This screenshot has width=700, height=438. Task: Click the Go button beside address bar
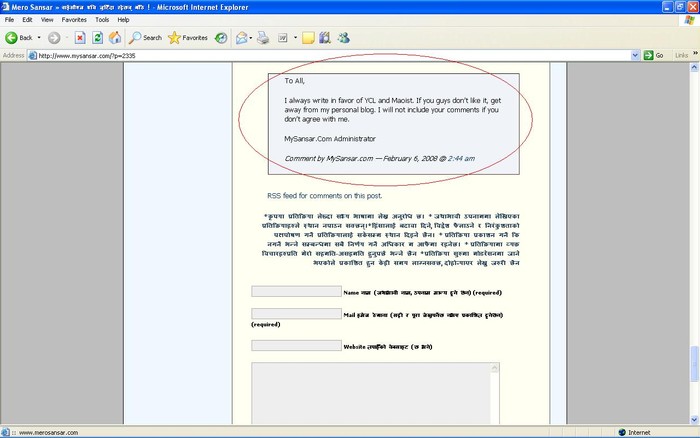pos(655,55)
